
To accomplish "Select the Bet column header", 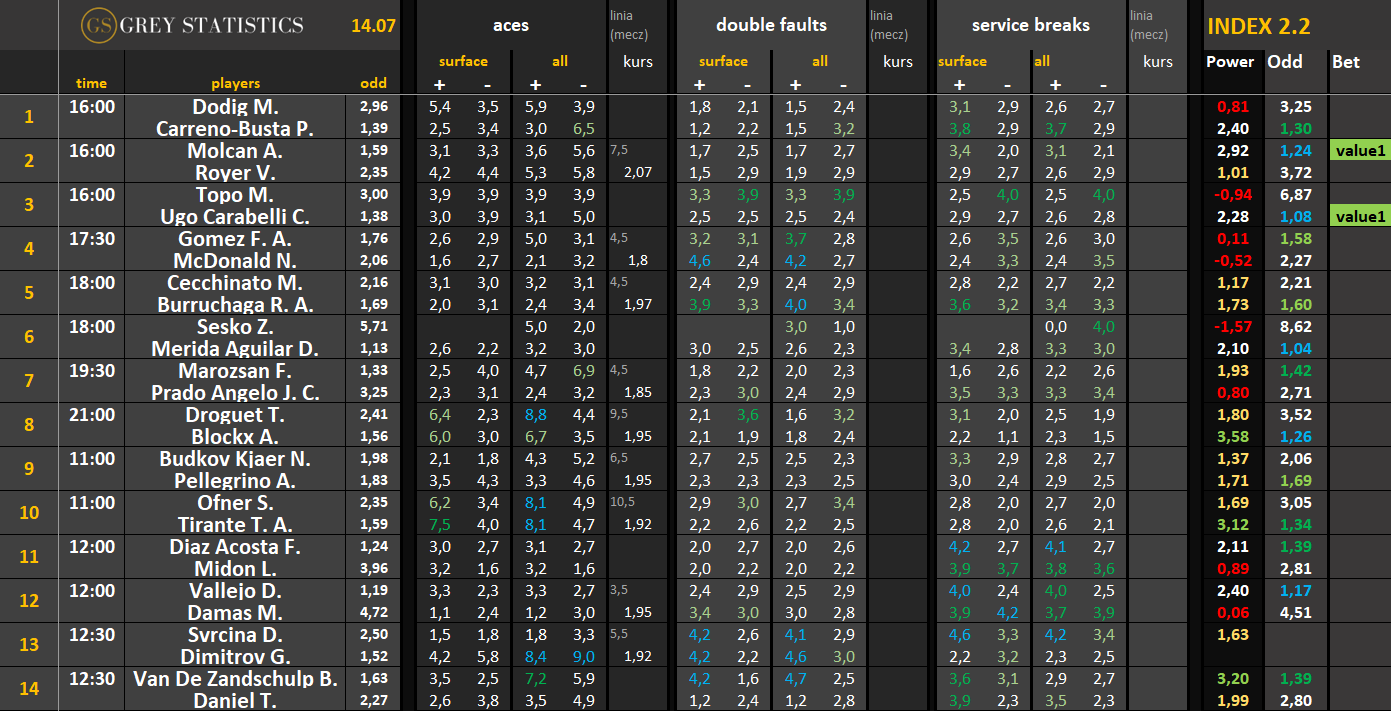I will (x=1346, y=61).
